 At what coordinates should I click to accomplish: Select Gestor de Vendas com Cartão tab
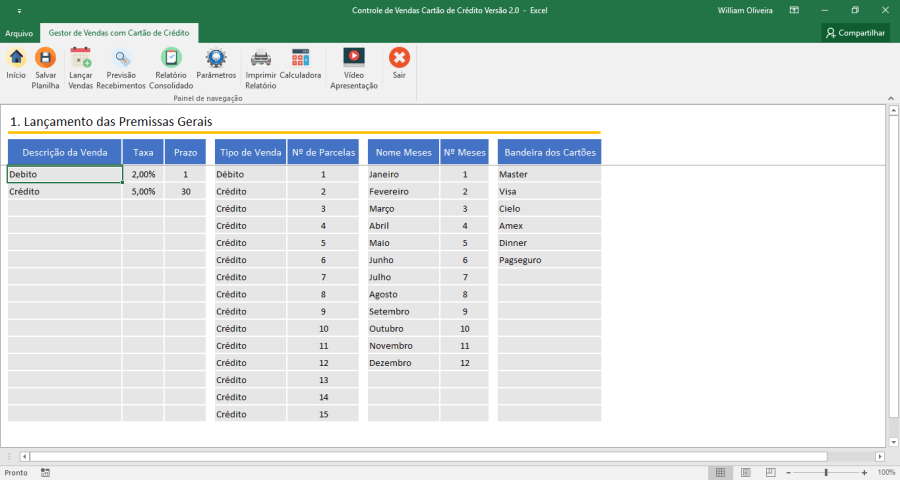click(119, 33)
